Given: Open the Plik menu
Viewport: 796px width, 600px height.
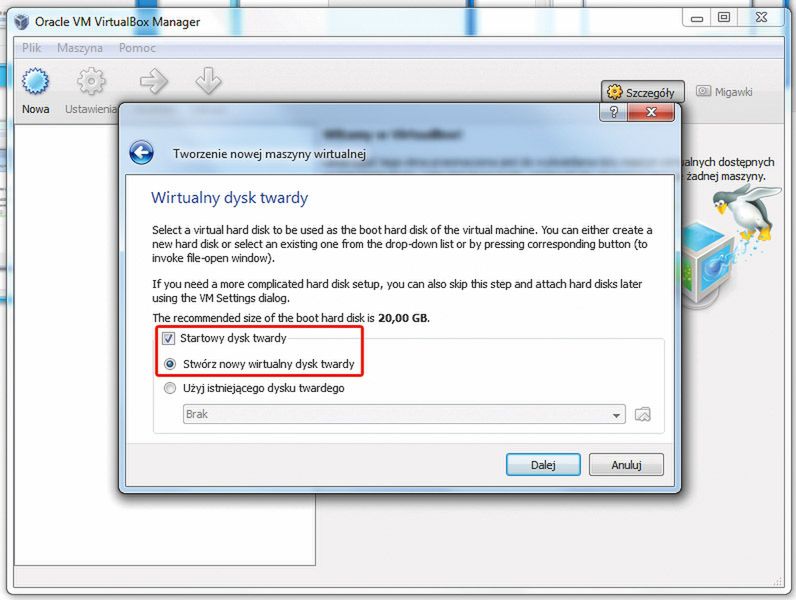Looking at the screenshot, I should [x=31, y=48].
